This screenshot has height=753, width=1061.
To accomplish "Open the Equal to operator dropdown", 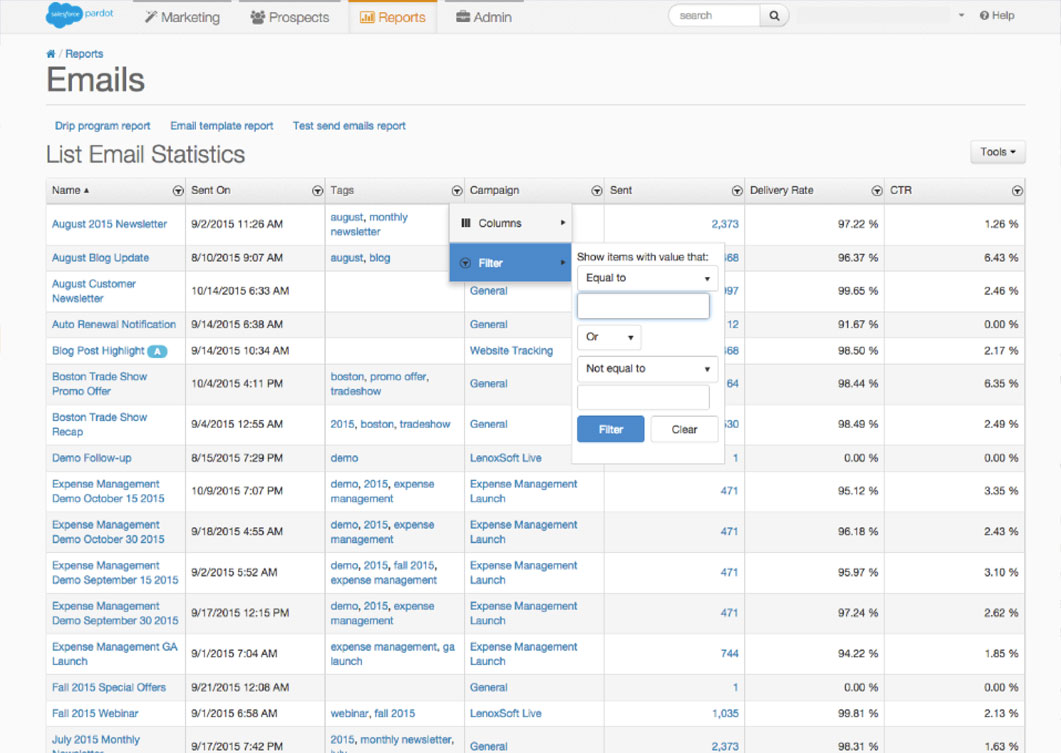I will pyautogui.click(x=647, y=278).
